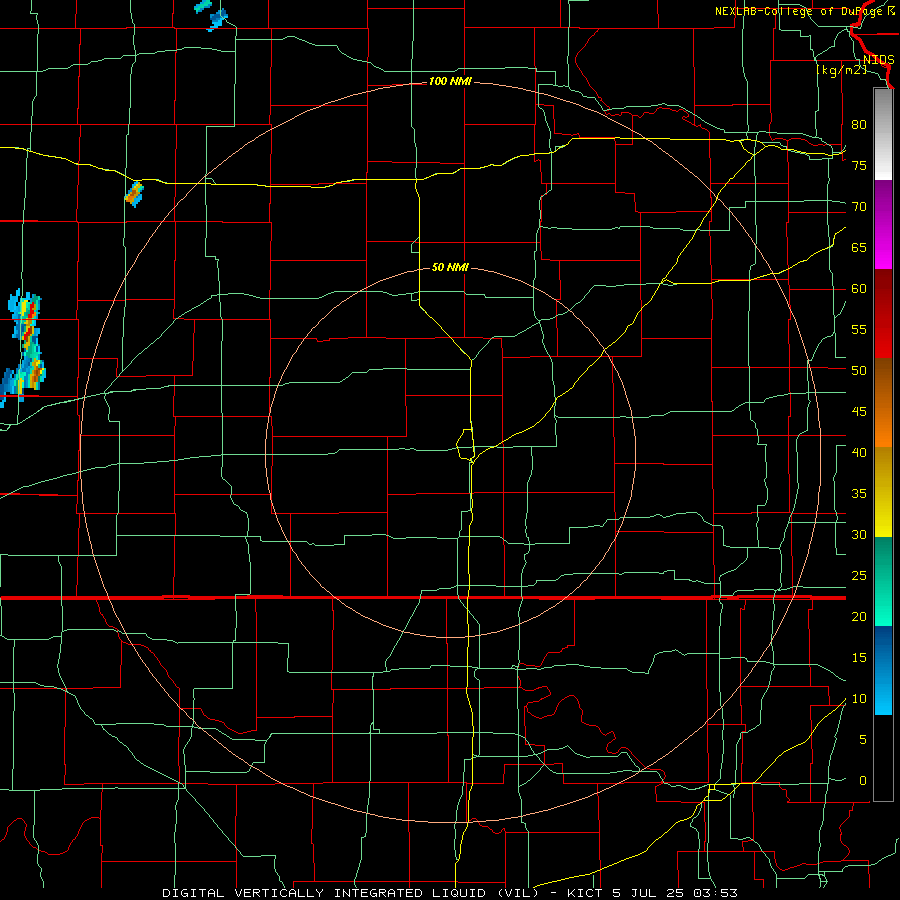Click the 60 value on the VIL scale
Screen dimensions: 900x900
[859, 289]
